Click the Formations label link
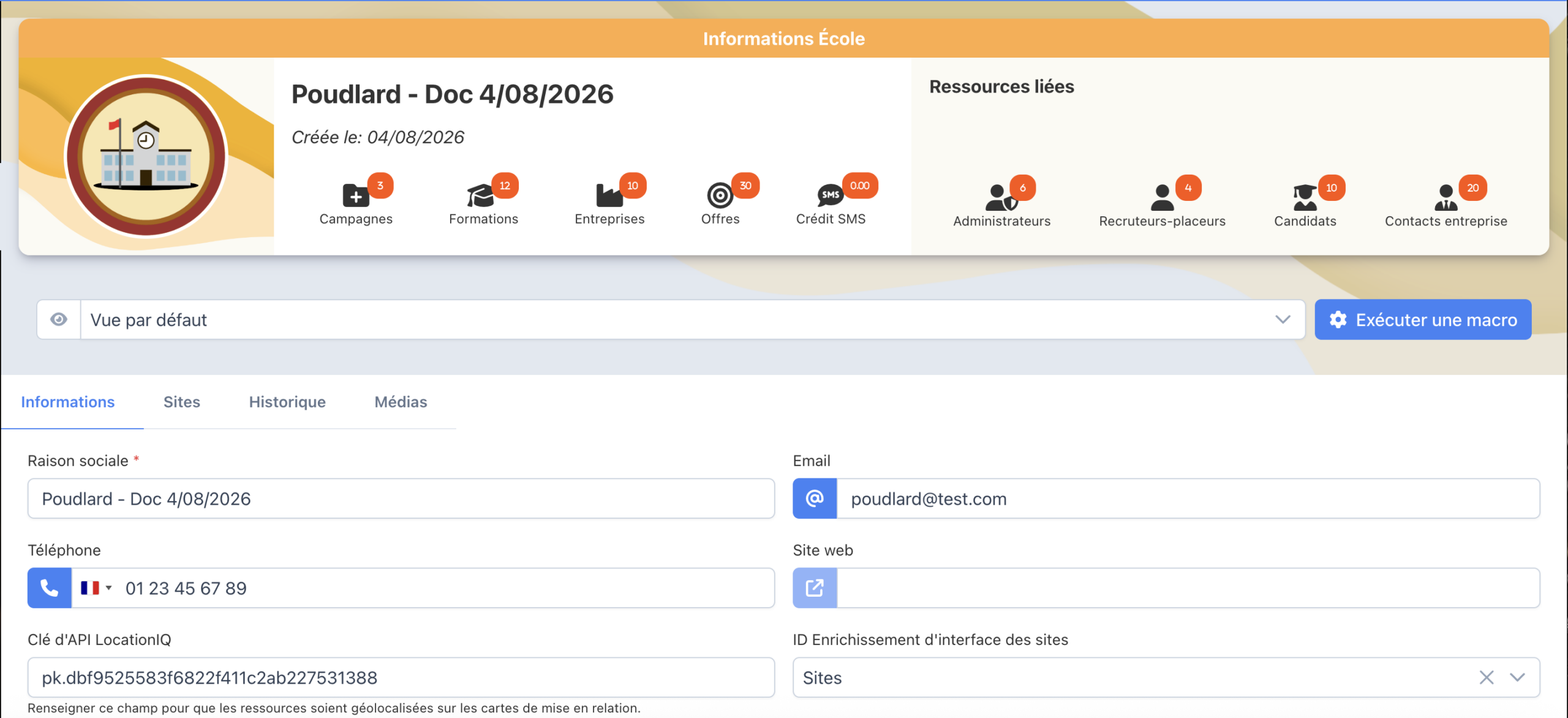The width and height of the screenshot is (1568, 718). [x=483, y=219]
